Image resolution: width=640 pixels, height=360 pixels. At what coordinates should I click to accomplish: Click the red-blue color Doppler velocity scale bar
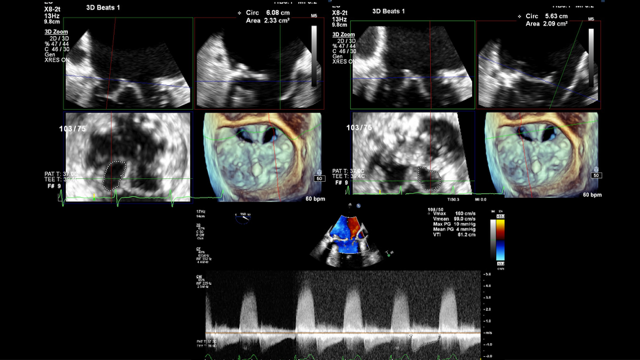pyautogui.click(x=500, y=240)
